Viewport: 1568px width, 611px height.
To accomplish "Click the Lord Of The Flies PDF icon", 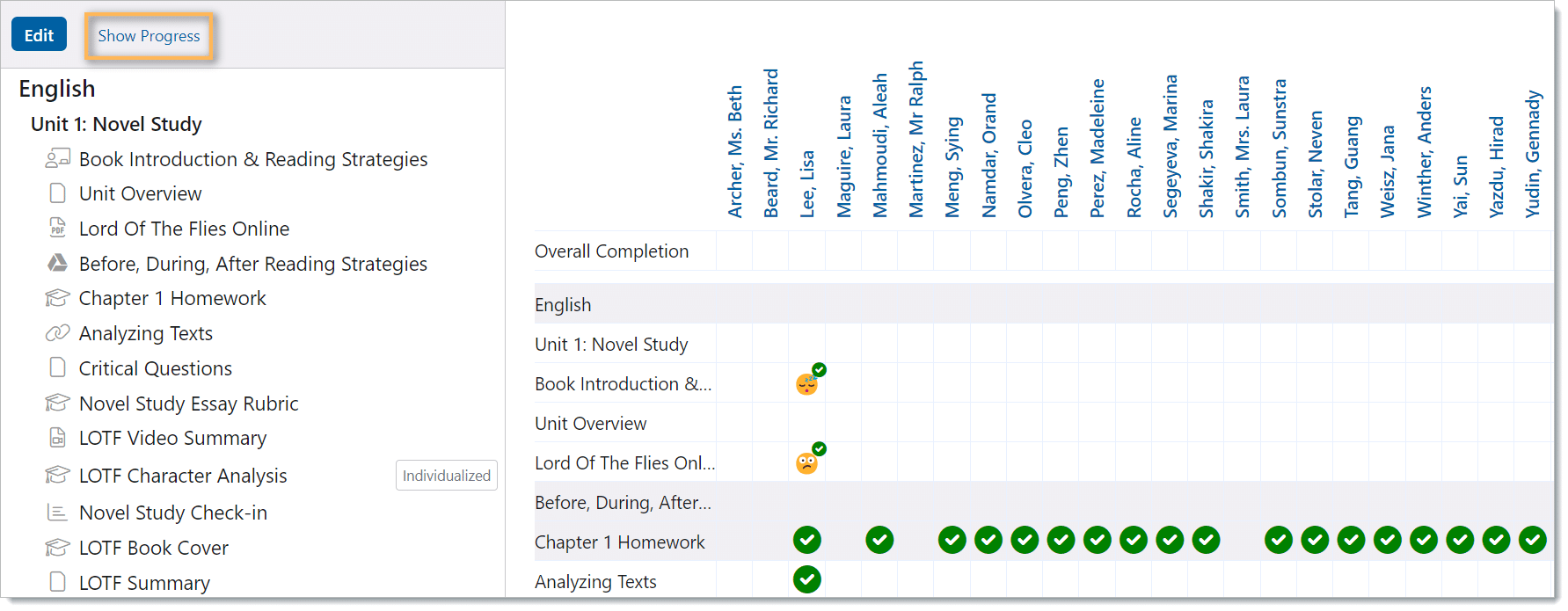I will click(x=57, y=228).
